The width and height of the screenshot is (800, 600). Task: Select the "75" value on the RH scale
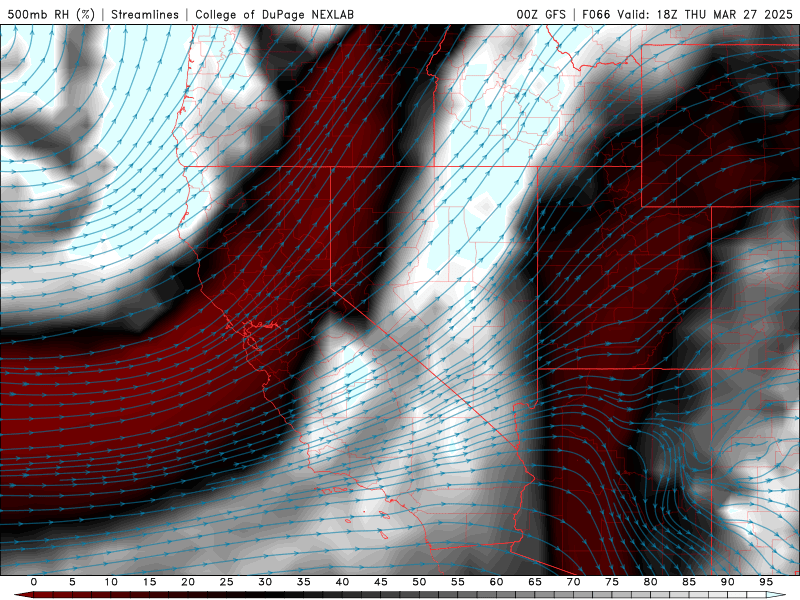coord(612,582)
